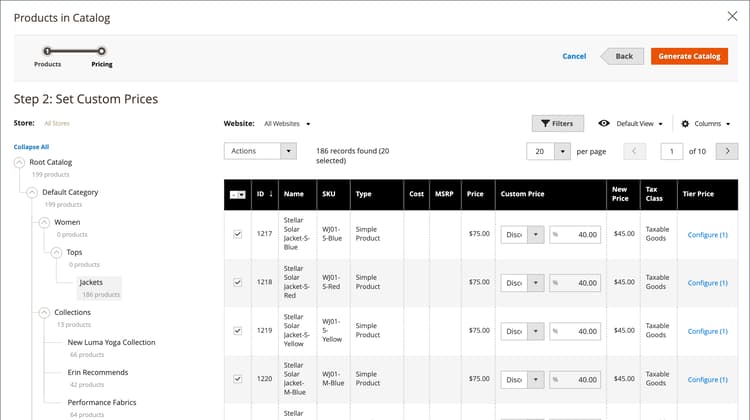This screenshot has height=420, width=750.
Task: Select the Products step marker
Action: coord(47,51)
